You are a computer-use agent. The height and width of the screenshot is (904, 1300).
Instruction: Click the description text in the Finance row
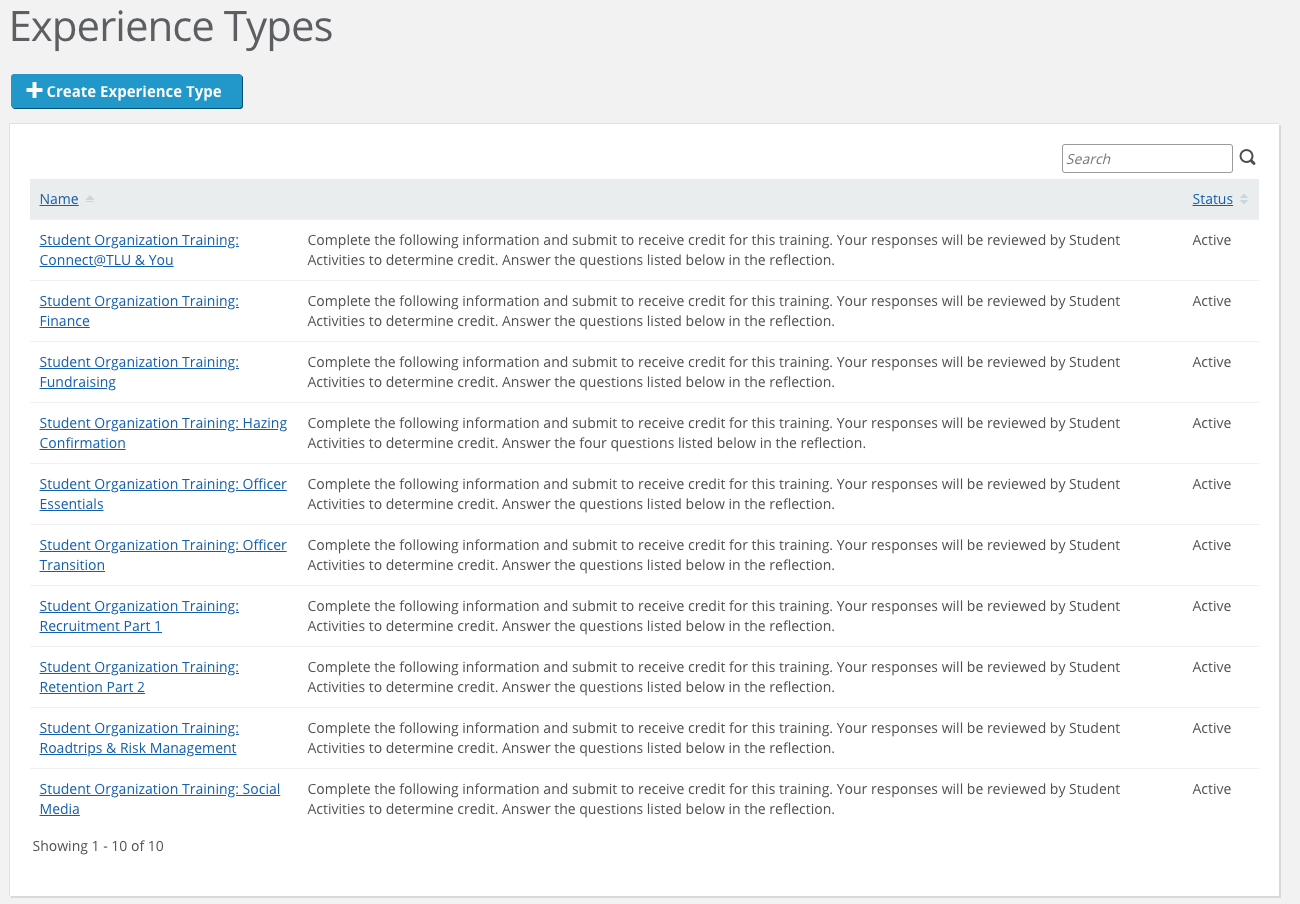click(x=714, y=311)
